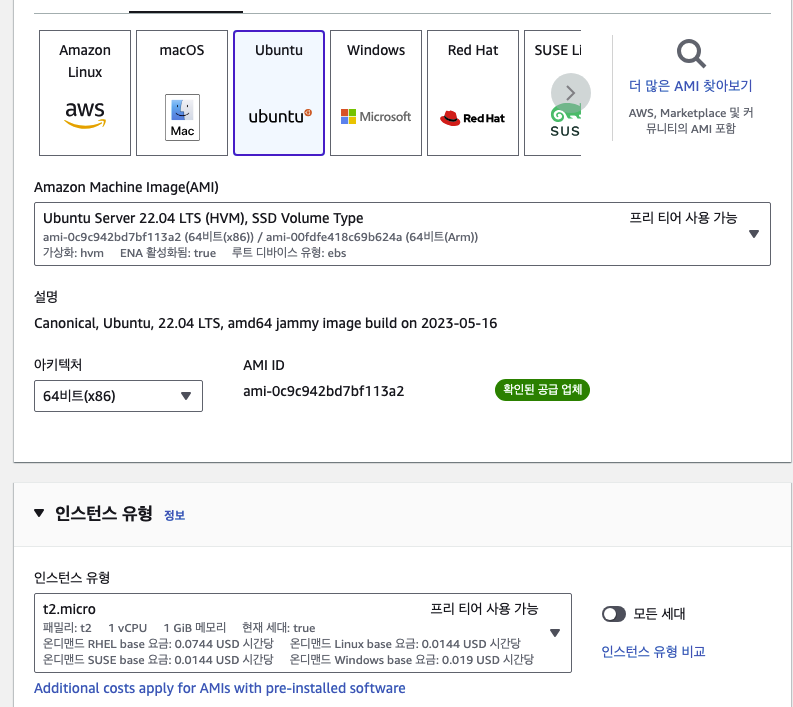Select the Windows AMI card
793x707 pixels.
coord(376,93)
